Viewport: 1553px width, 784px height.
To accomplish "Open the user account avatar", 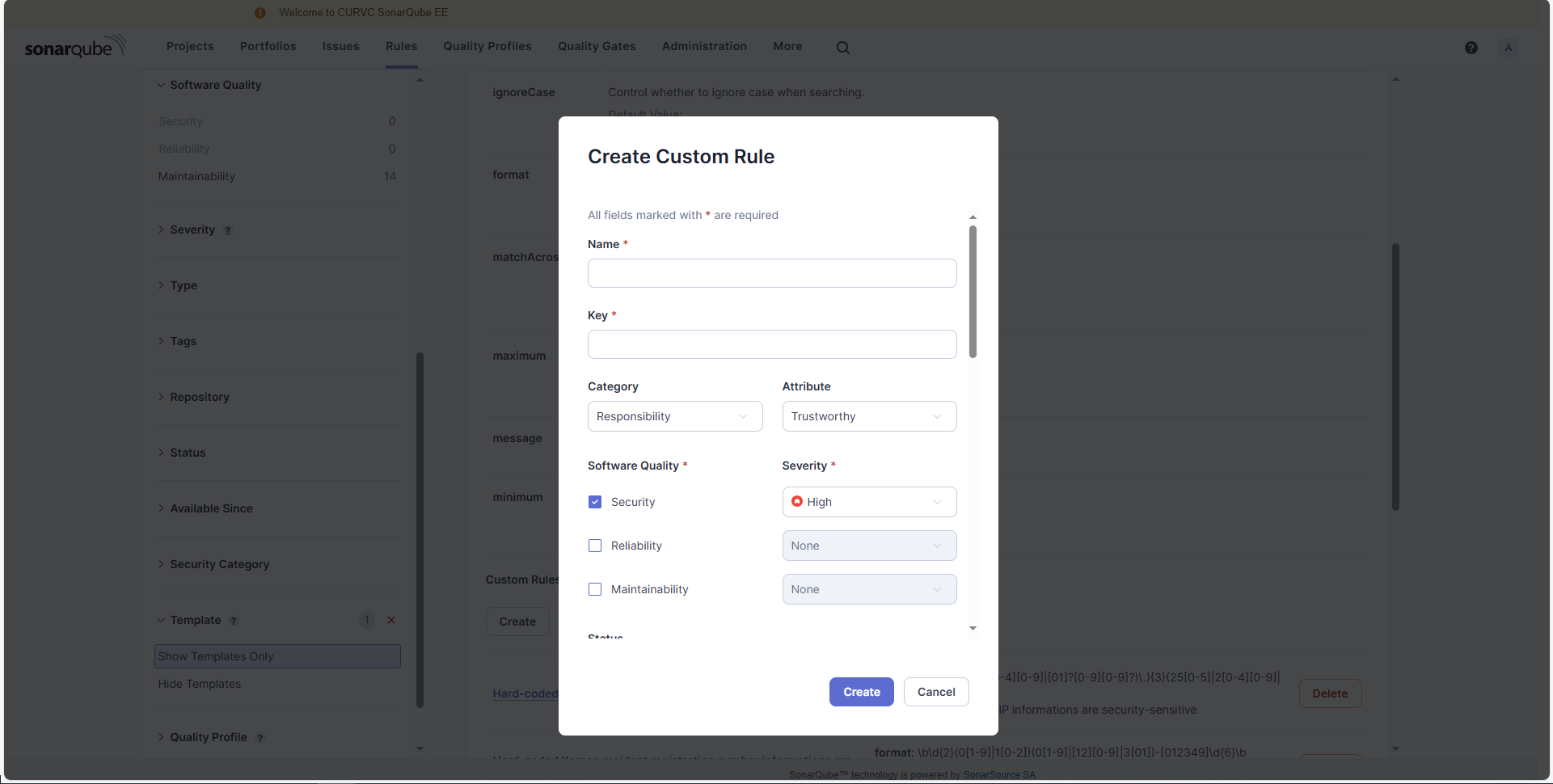I will 1508,48.
